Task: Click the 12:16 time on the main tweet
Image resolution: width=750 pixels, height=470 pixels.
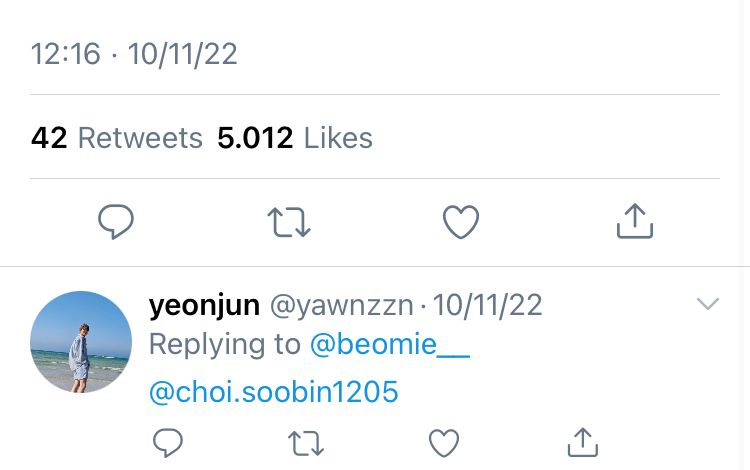Action: pos(66,54)
